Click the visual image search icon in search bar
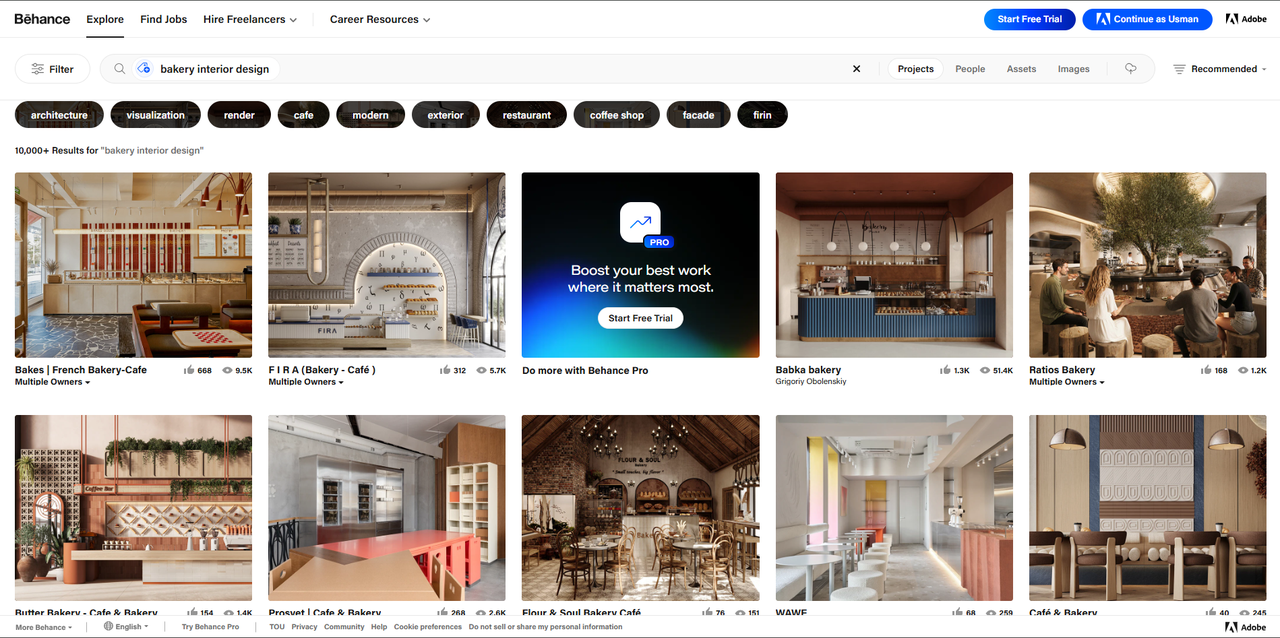This screenshot has width=1280, height=638. pos(143,68)
